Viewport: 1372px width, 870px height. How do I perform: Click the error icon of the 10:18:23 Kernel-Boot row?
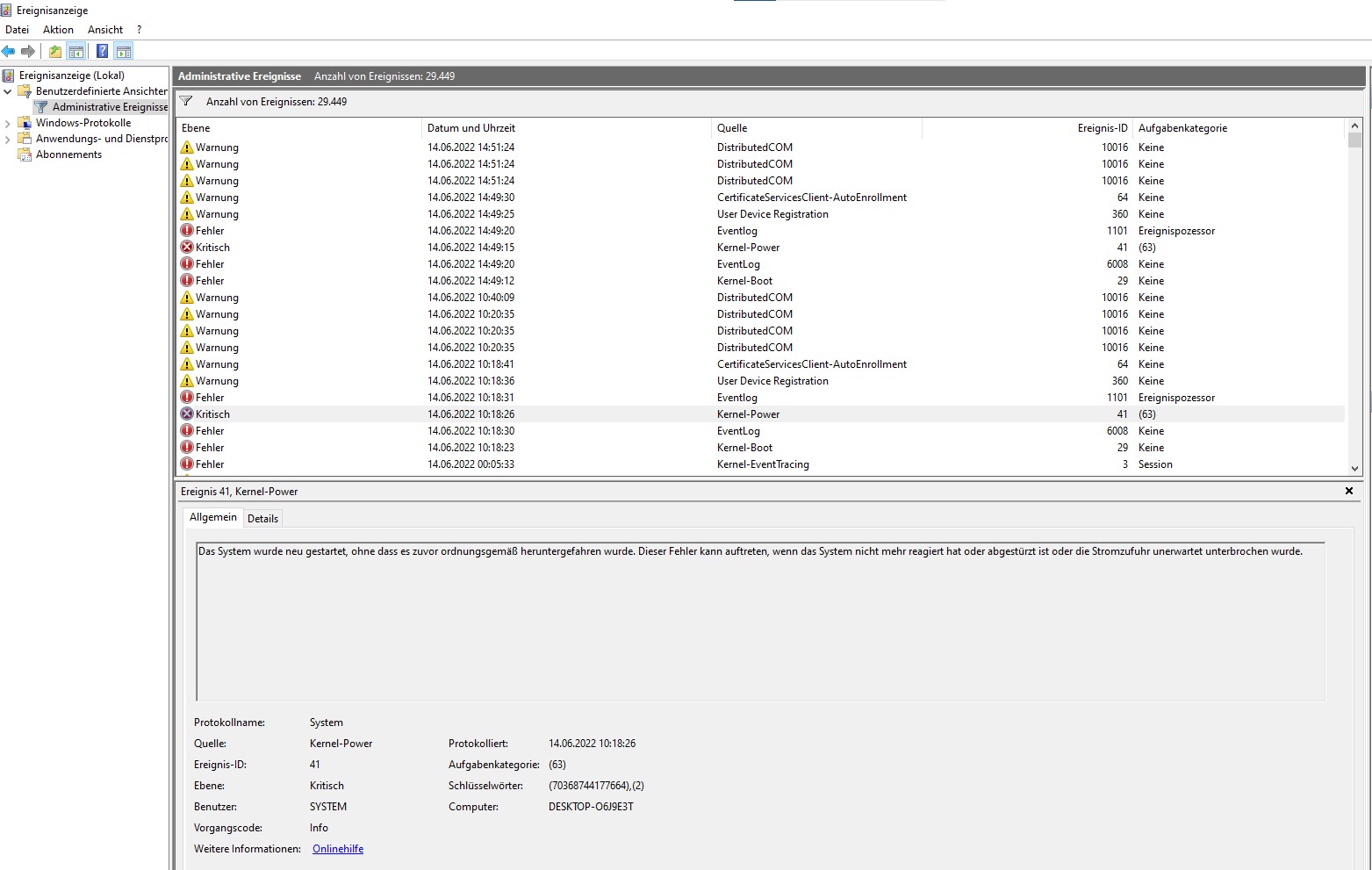pos(187,448)
